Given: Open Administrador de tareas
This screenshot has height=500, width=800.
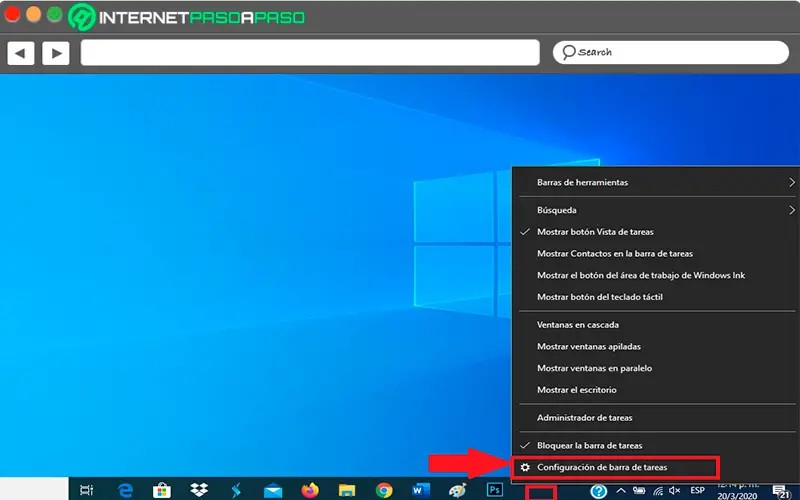Looking at the screenshot, I should coord(656,417).
